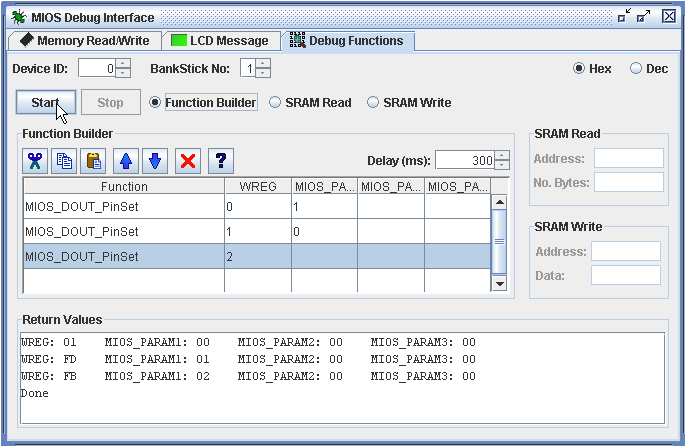Click the MIOS bug icon in title bar

click(x=19, y=17)
